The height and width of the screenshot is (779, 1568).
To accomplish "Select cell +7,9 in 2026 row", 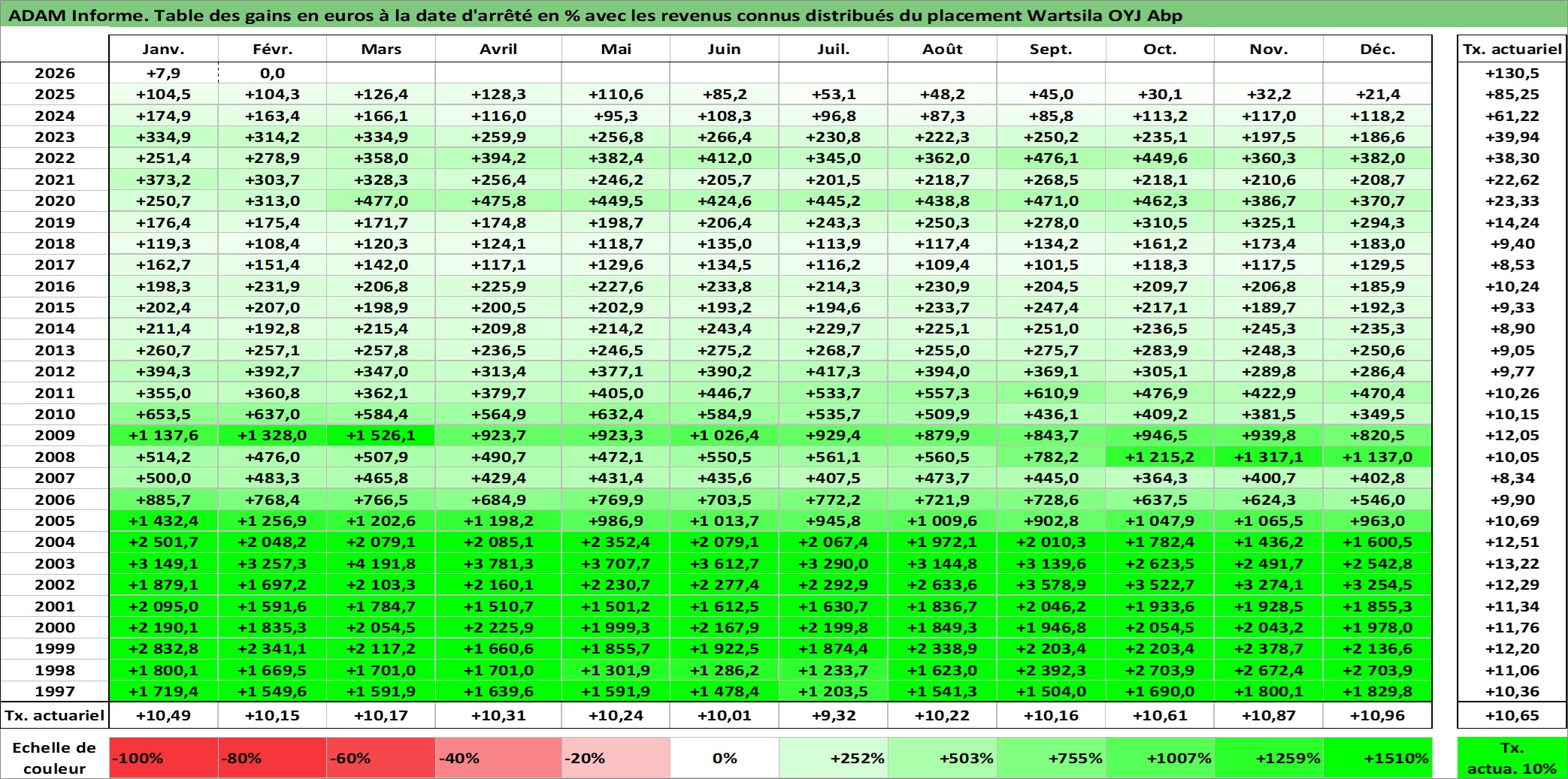I will 164,73.
